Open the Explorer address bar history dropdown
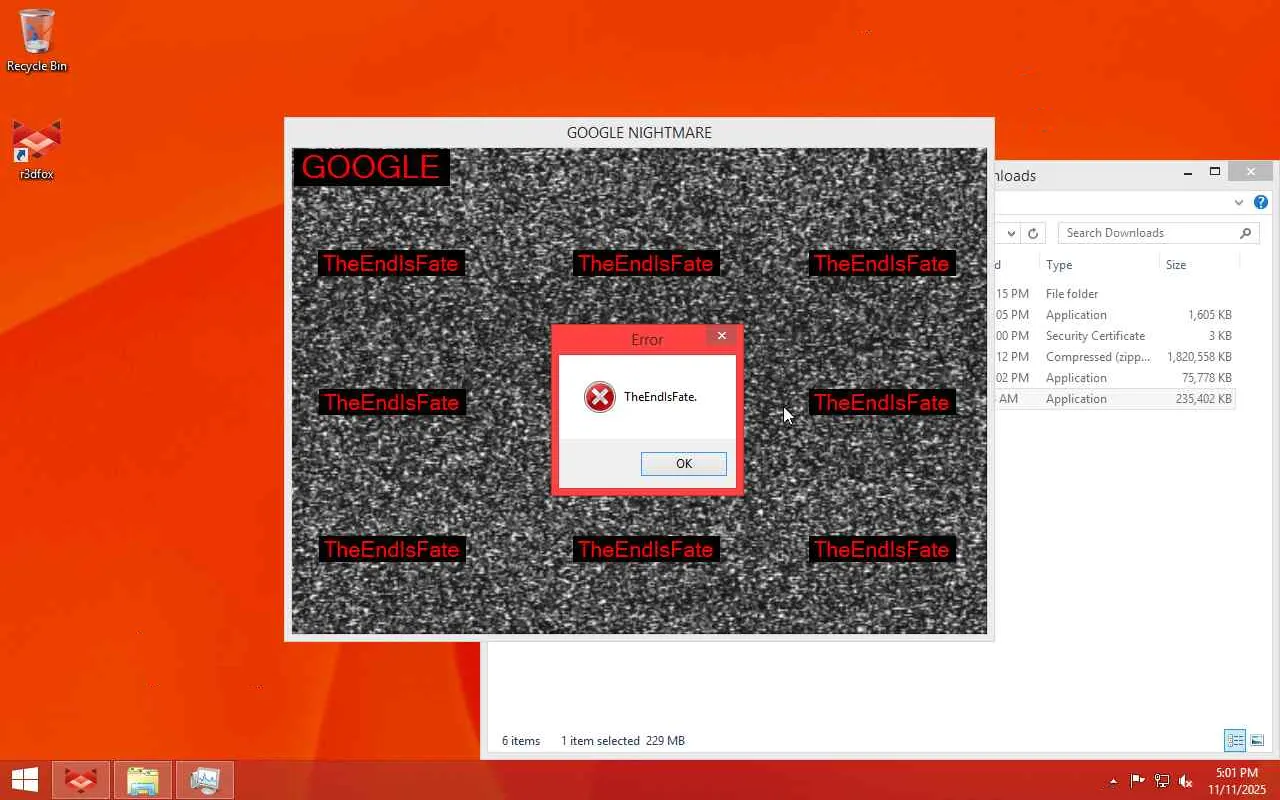Image resolution: width=1280 pixels, height=800 pixels. 1011,233
